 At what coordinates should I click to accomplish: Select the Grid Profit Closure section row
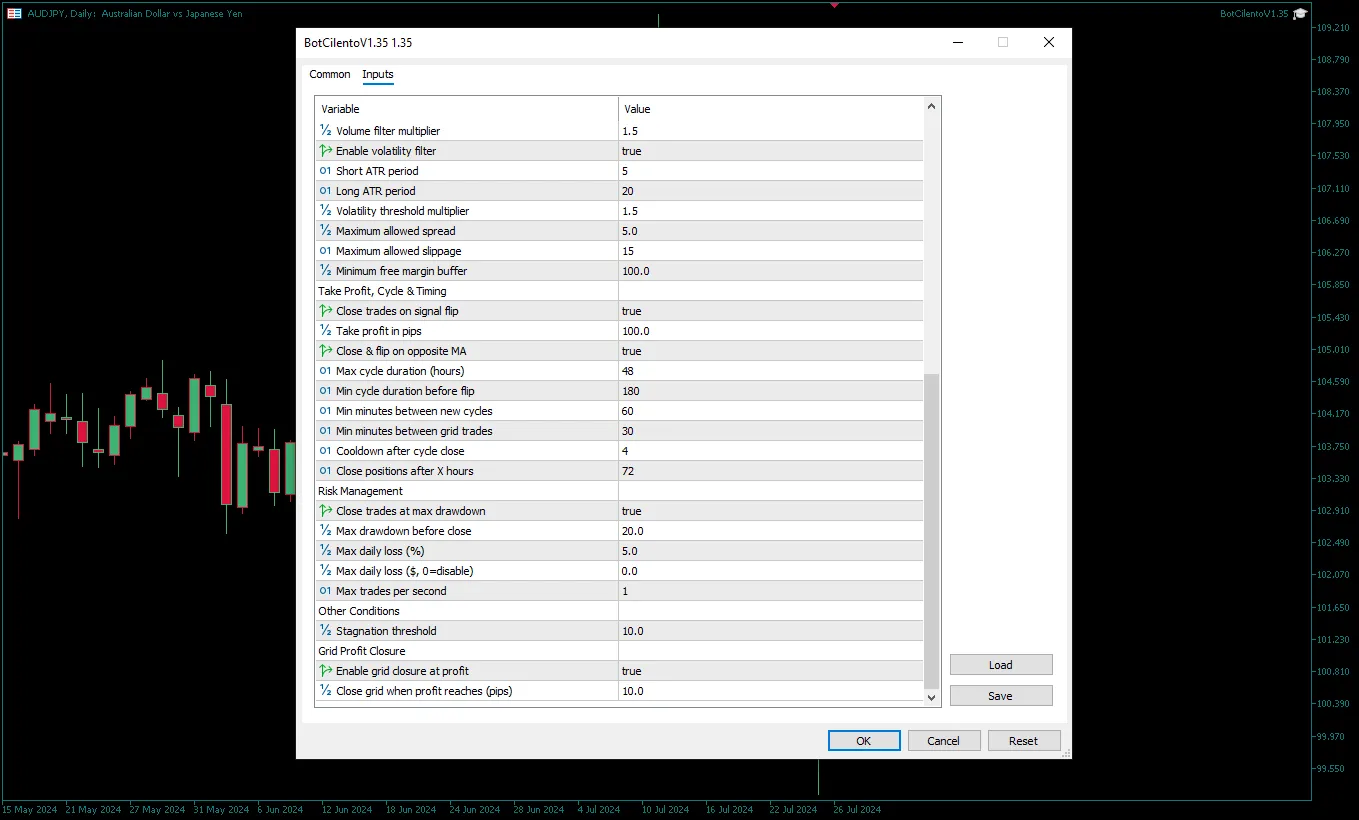pyautogui.click(x=619, y=651)
